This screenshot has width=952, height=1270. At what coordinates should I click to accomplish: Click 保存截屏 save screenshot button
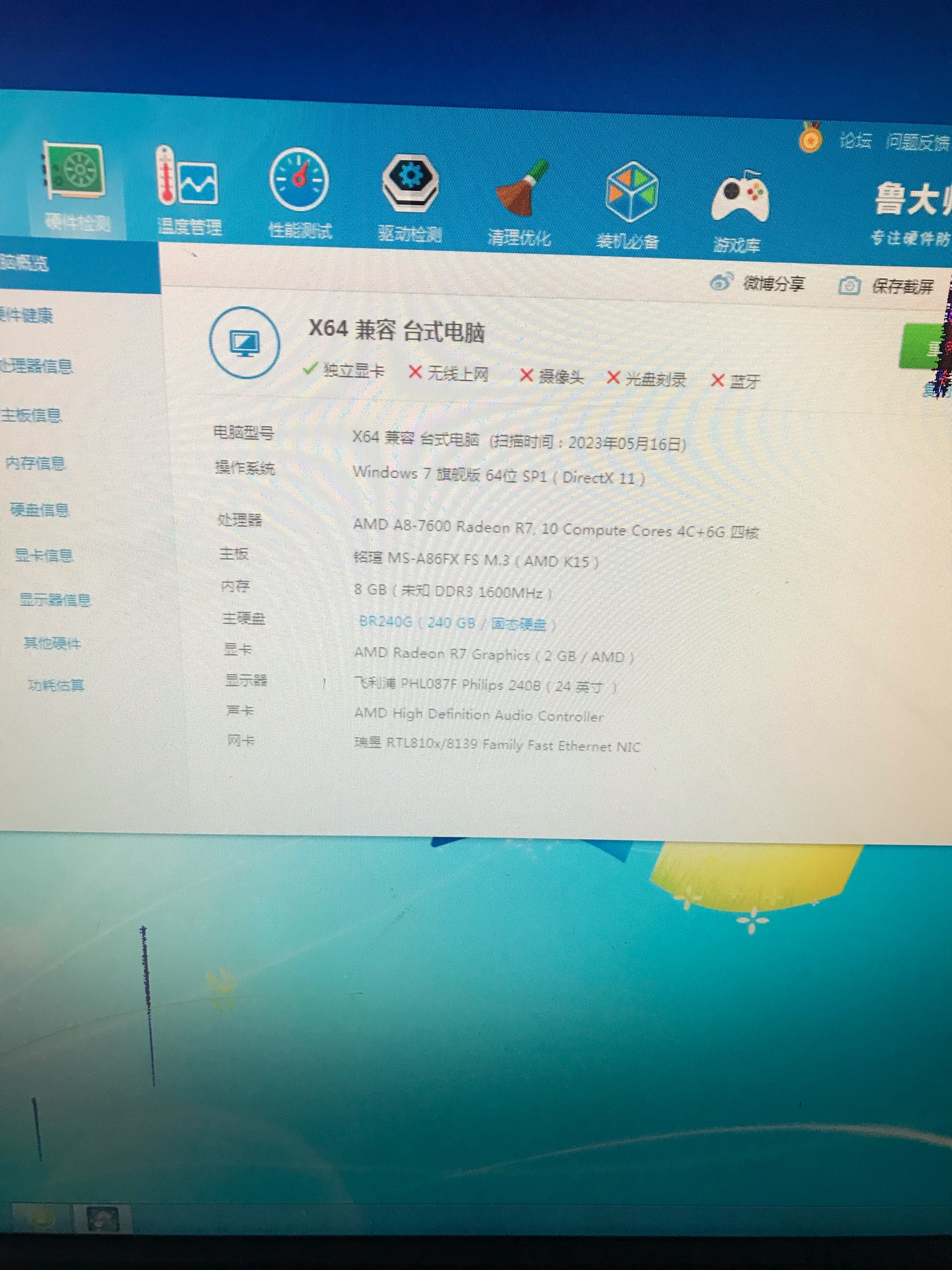(x=887, y=287)
